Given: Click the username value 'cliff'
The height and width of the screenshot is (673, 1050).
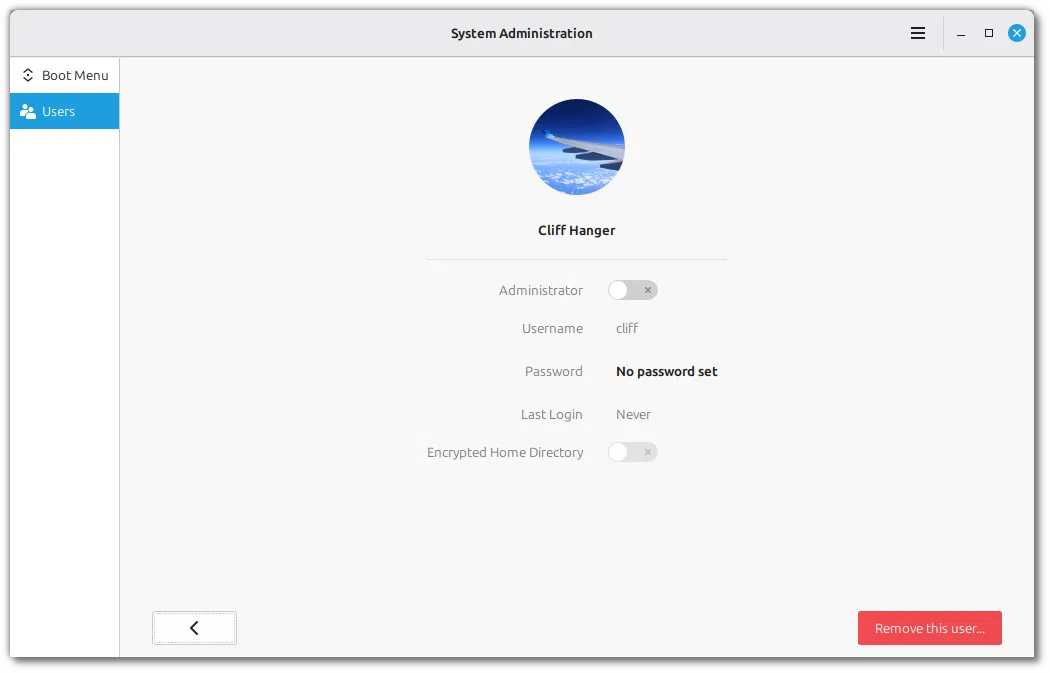Looking at the screenshot, I should (627, 328).
